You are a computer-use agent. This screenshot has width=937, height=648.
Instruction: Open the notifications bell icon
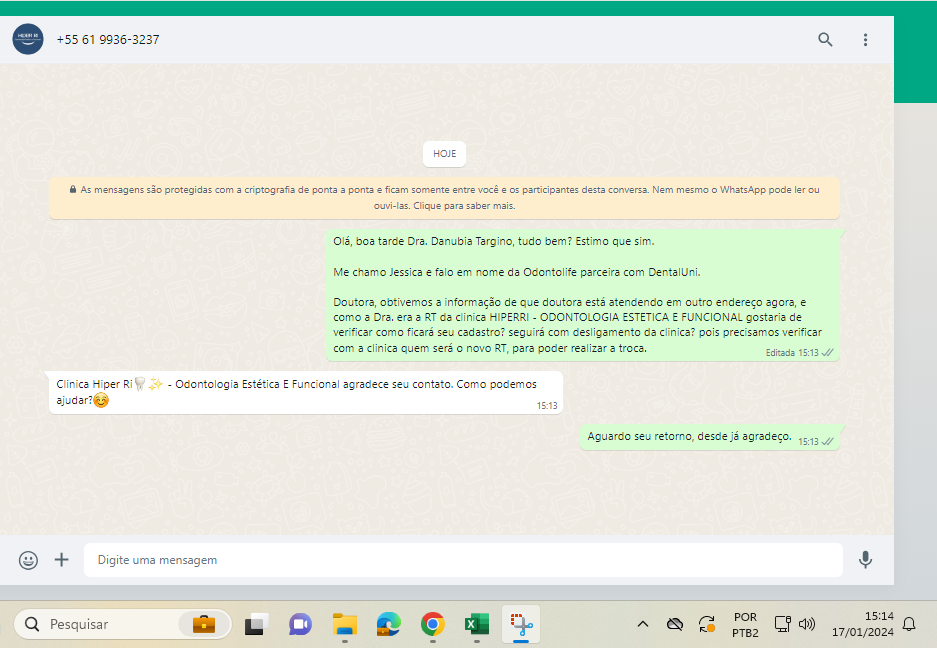click(x=909, y=624)
